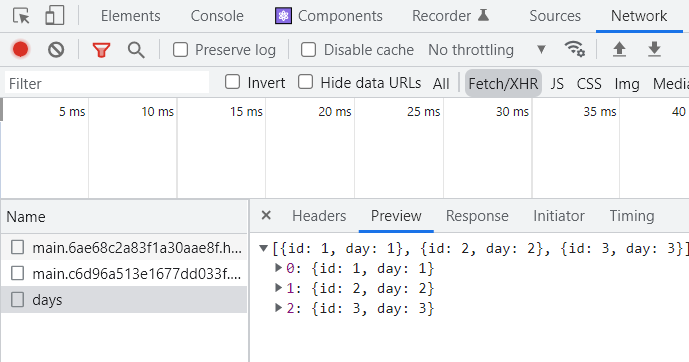Tick checkbox beside main.6ae68c2a83f1a30aae8f request

(17, 247)
